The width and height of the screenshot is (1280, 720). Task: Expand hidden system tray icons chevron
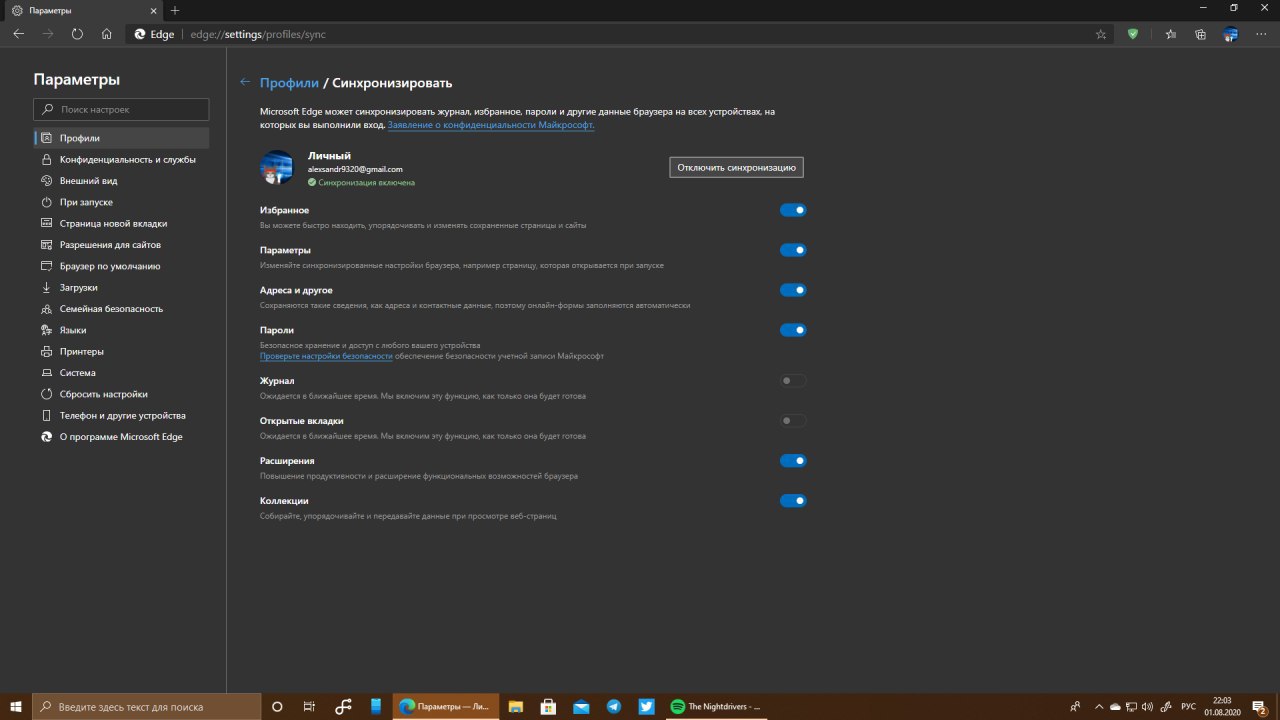pos(1099,706)
